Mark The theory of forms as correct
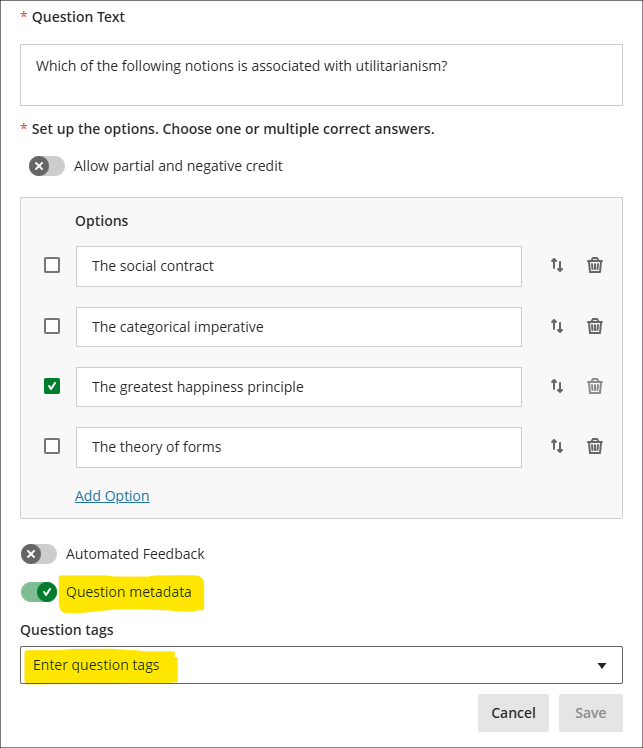Image resolution: width=643 pixels, height=748 pixels. click(x=52, y=446)
